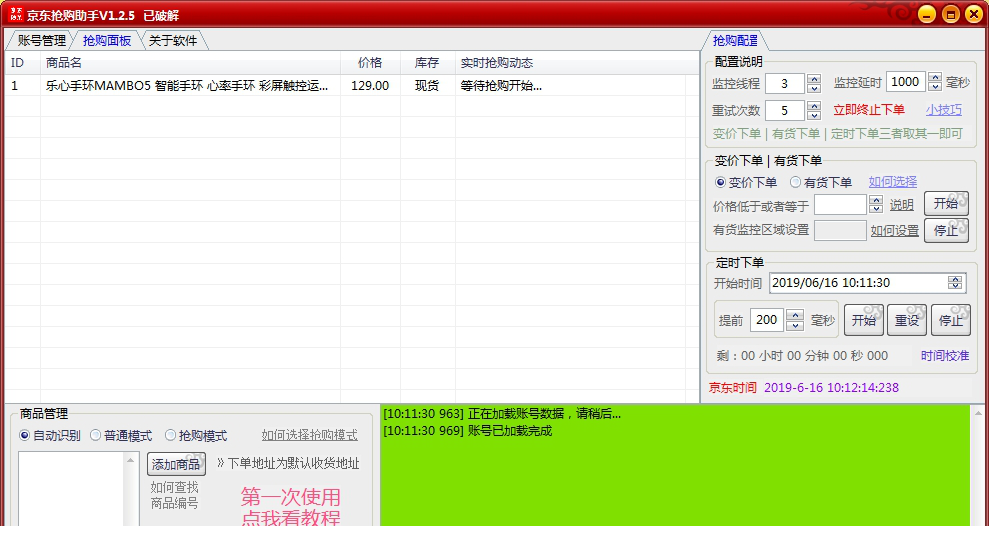
Task: Select the 抢购配置 tab
Action: [735, 40]
